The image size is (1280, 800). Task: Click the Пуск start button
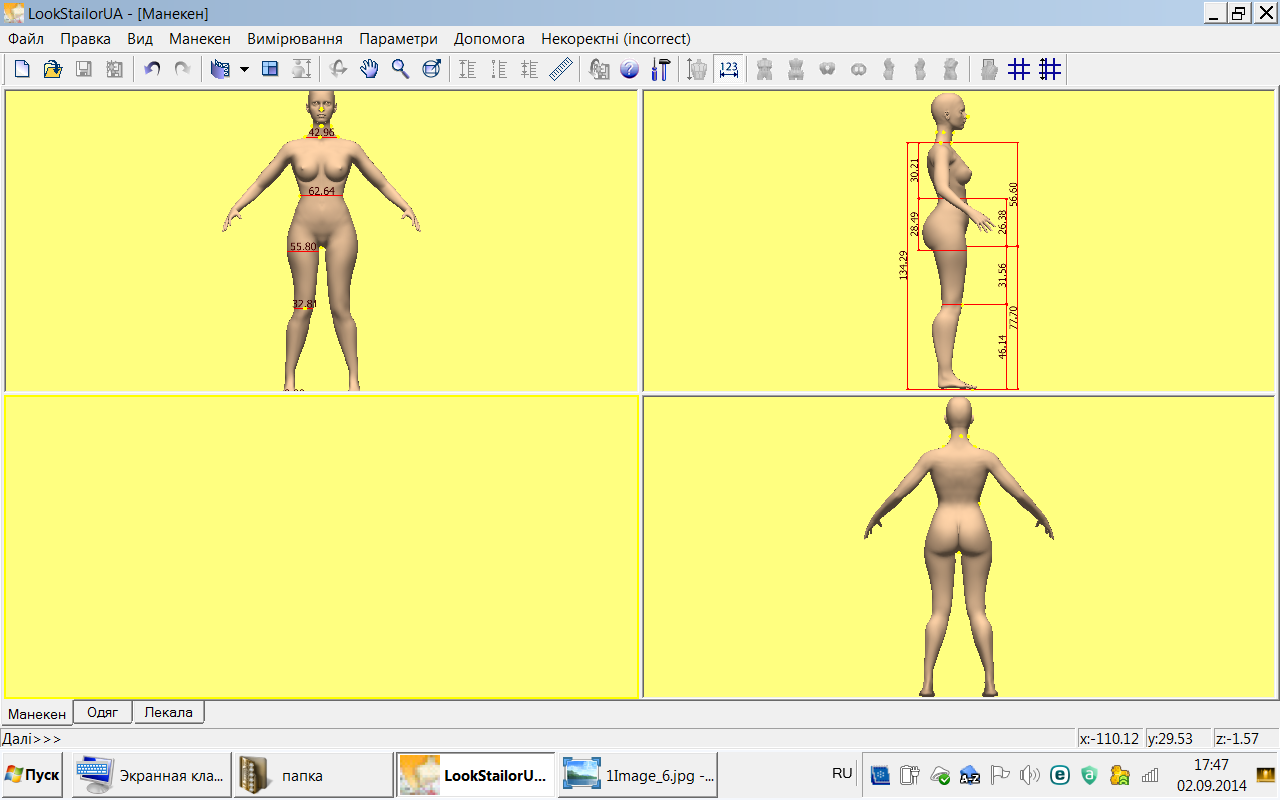33,775
